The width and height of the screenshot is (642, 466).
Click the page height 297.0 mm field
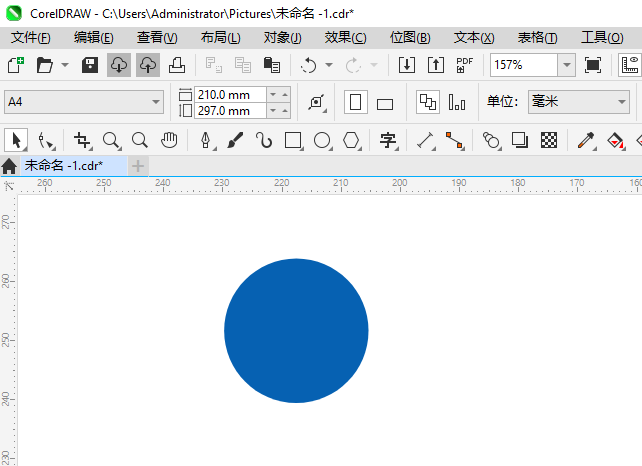[x=230, y=111]
